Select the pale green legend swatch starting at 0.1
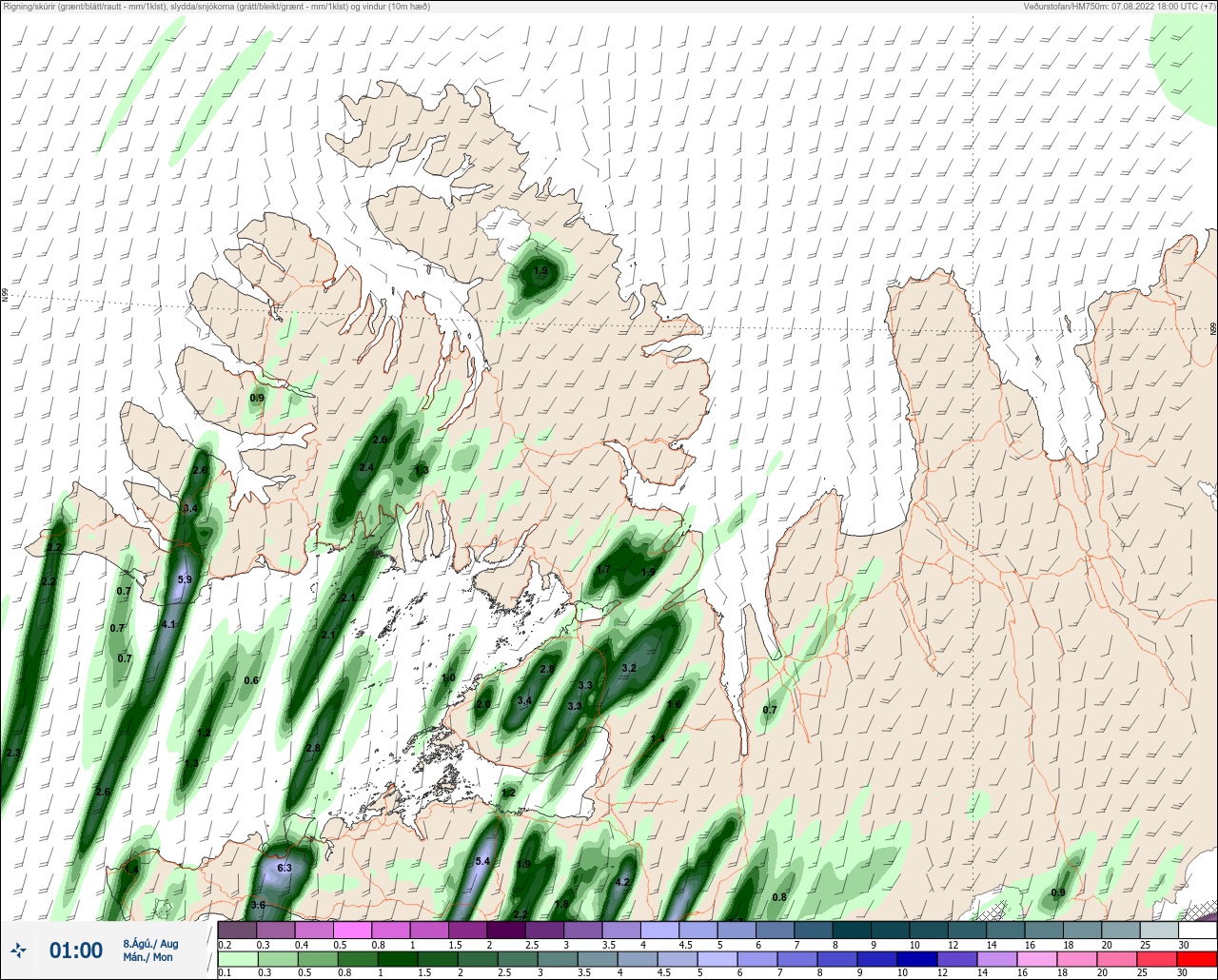 tap(237, 959)
